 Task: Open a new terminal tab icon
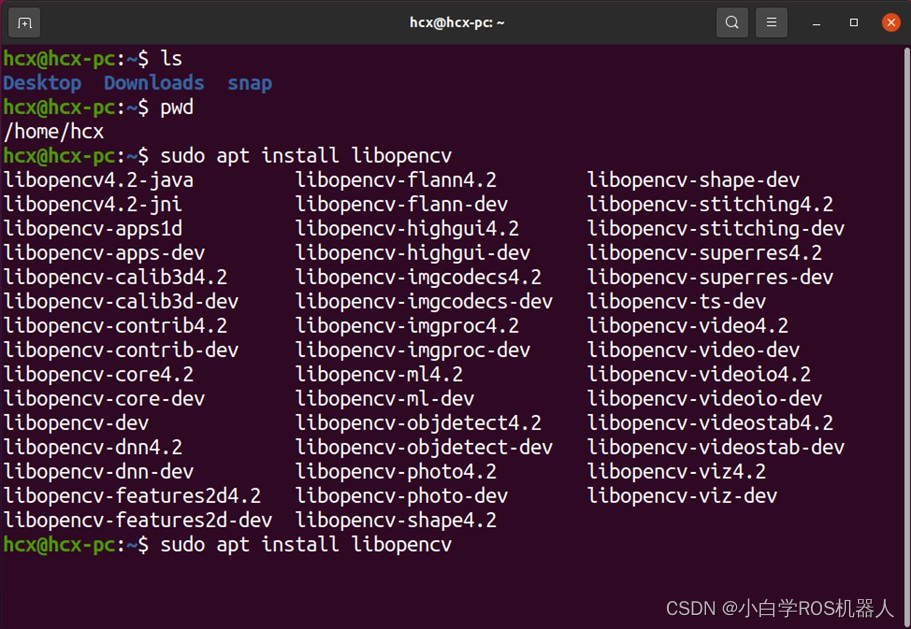click(24, 23)
